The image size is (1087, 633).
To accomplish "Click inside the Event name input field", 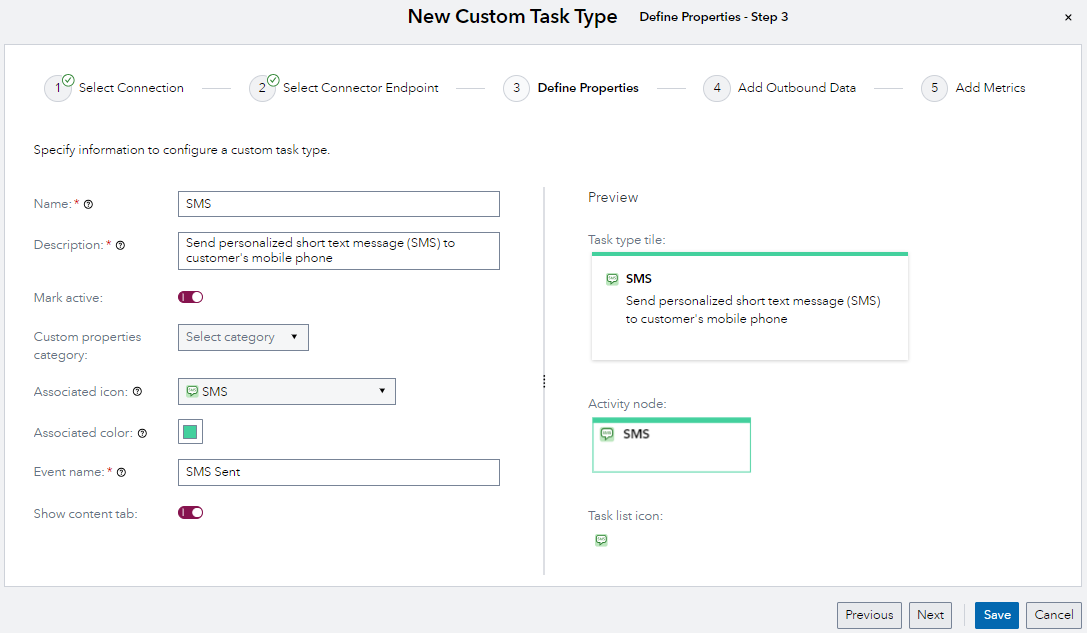I will tap(338, 472).
